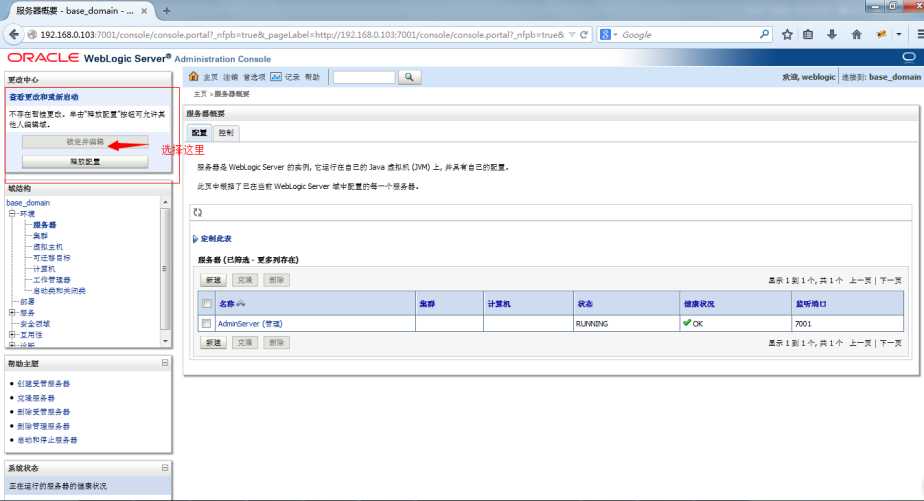Click the sort icon beside 名称 column header
924x501 pixels.
point(240,304)
